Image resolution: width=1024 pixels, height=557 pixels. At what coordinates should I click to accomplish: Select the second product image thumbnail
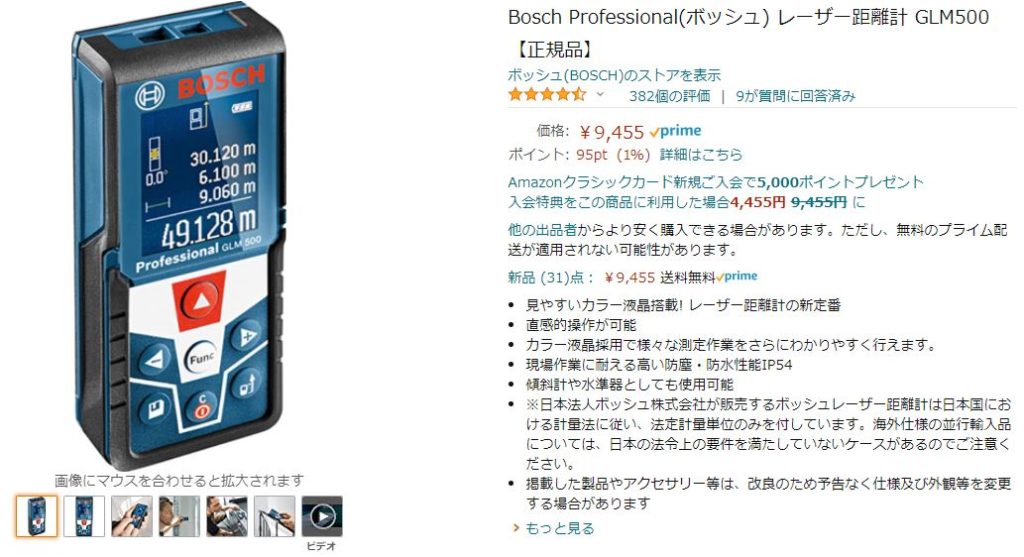point(84,517)
